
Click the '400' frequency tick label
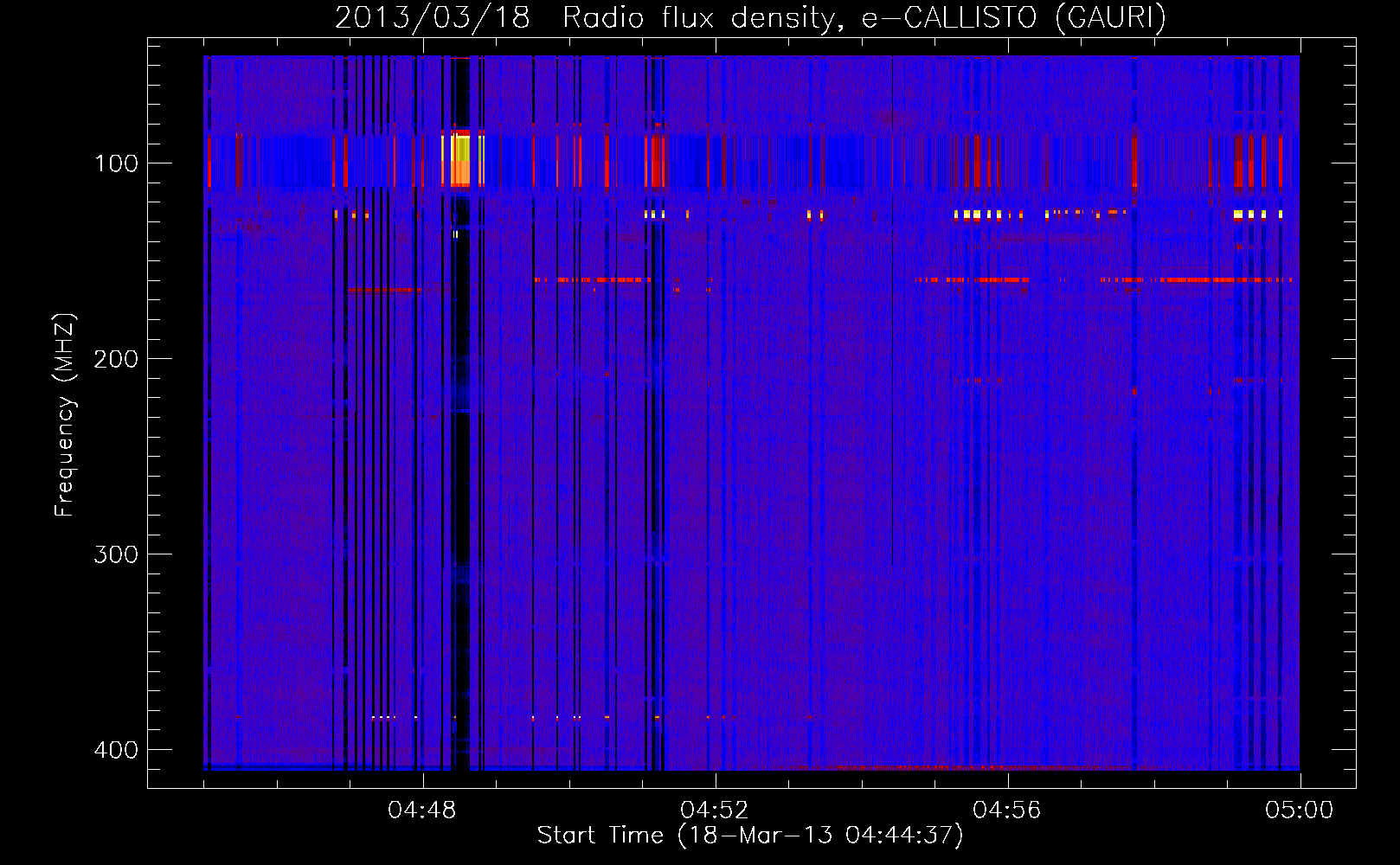tap(116, 750)
